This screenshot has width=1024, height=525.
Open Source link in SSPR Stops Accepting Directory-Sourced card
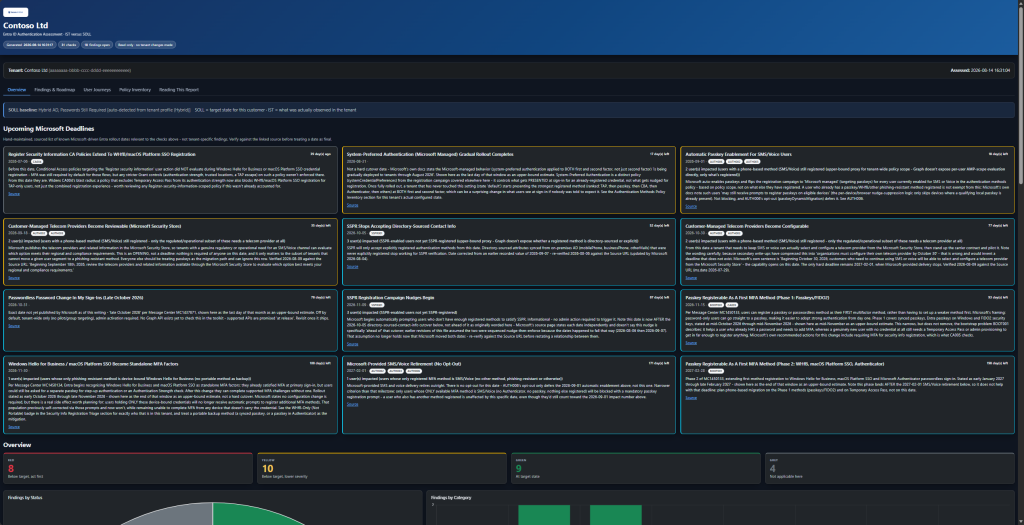[353, 266]
